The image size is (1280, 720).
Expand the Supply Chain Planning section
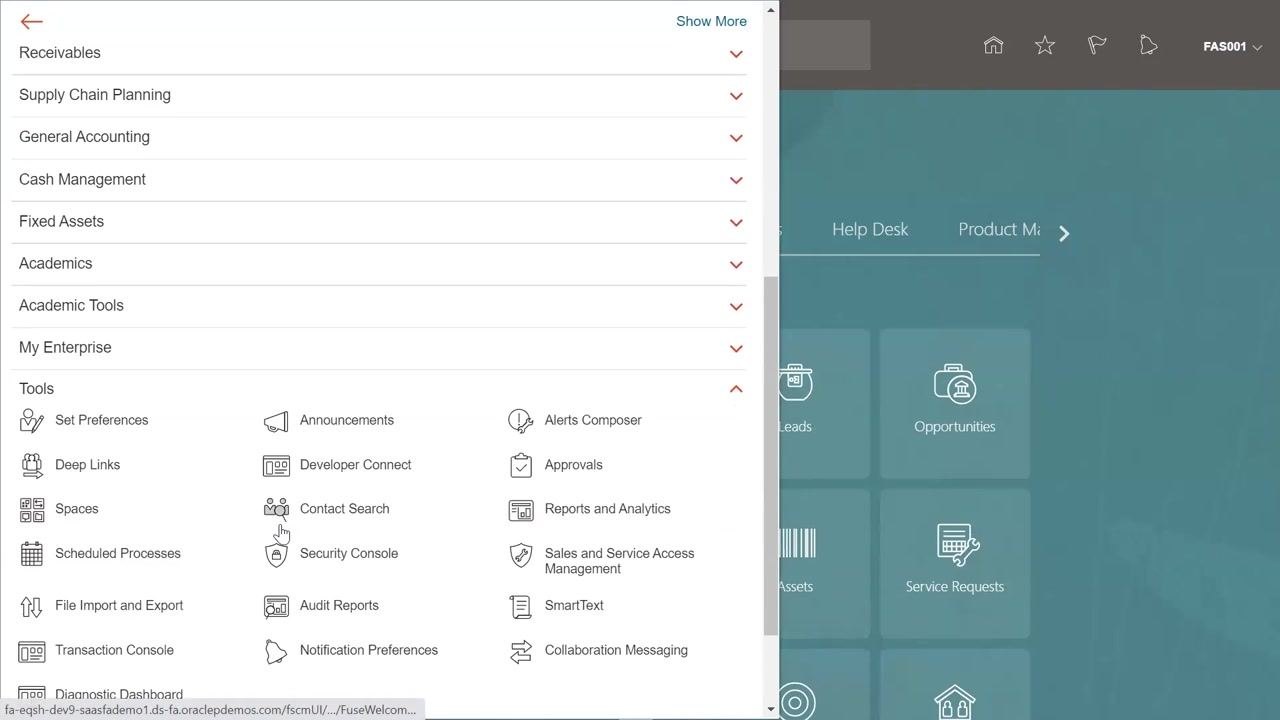[x=736, y=96]
